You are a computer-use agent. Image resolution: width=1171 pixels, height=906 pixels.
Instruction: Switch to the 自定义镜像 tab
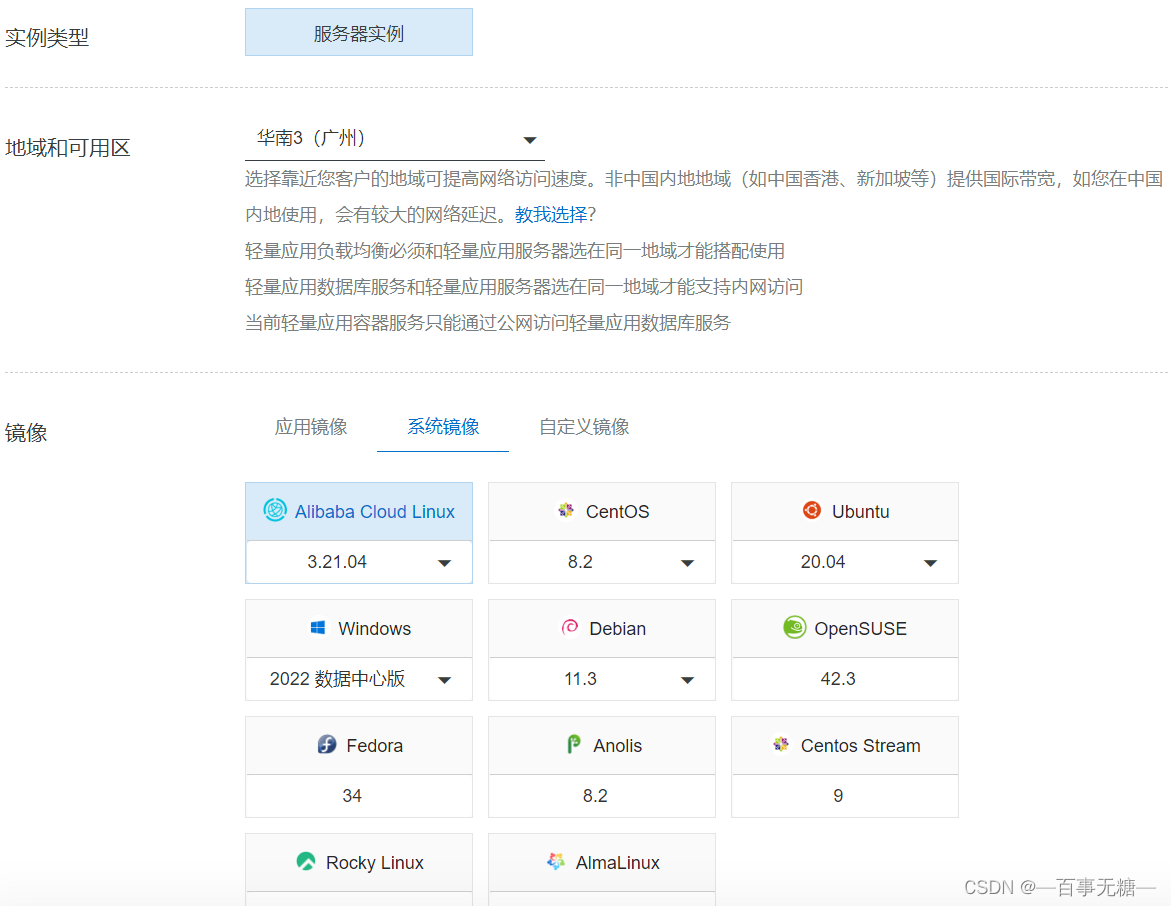(584, 426)
